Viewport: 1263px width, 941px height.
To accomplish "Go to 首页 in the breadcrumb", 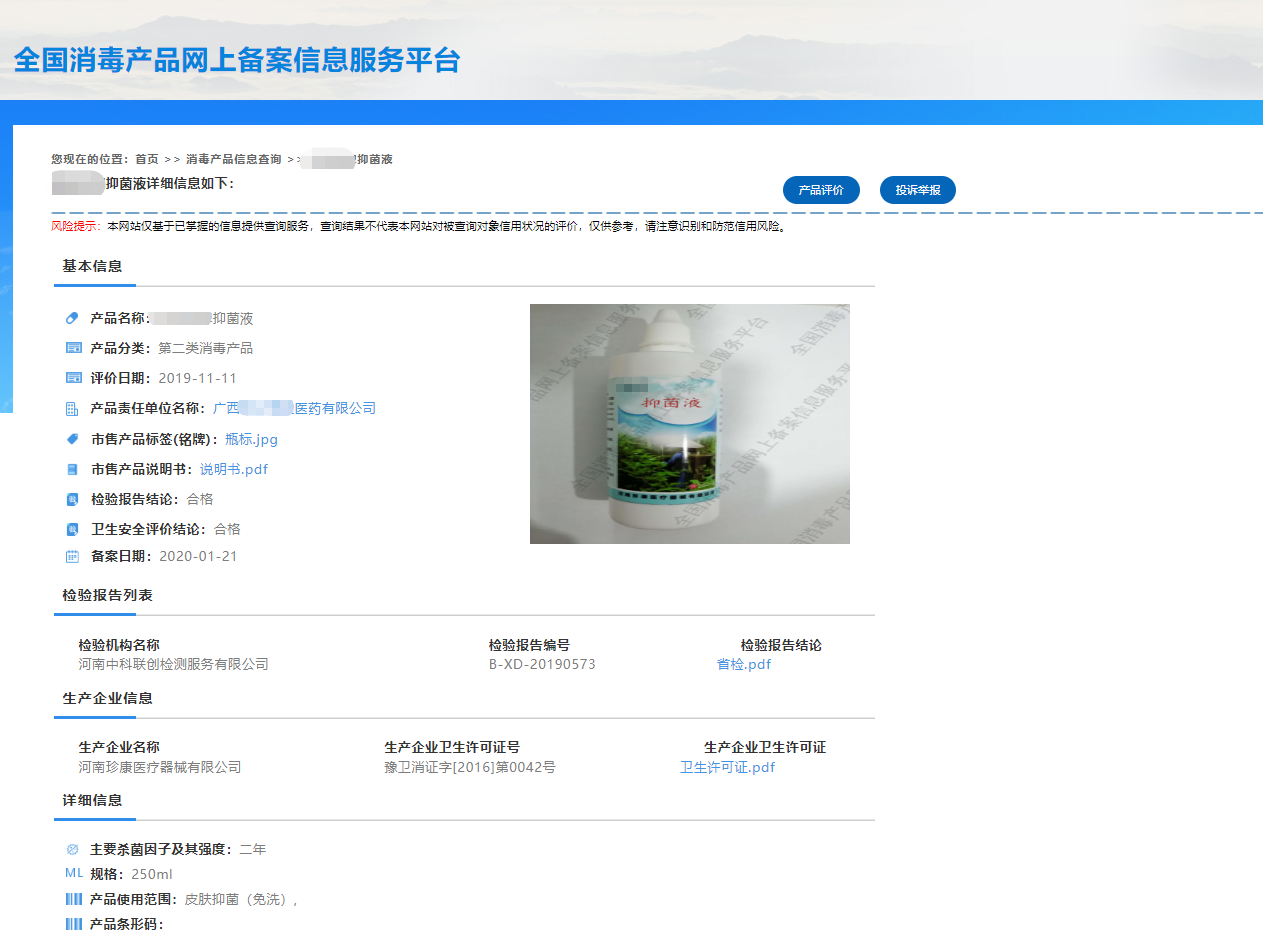I will [147, 159].
